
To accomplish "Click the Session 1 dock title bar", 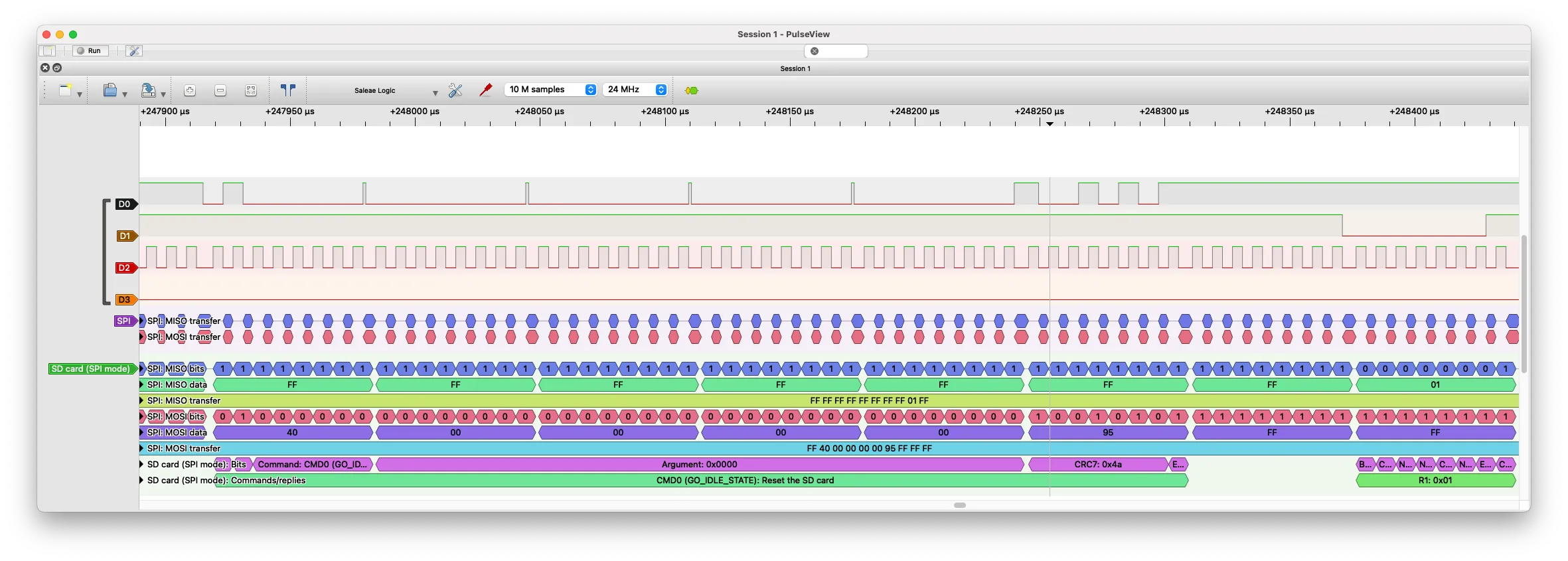I will coord(795,68).
